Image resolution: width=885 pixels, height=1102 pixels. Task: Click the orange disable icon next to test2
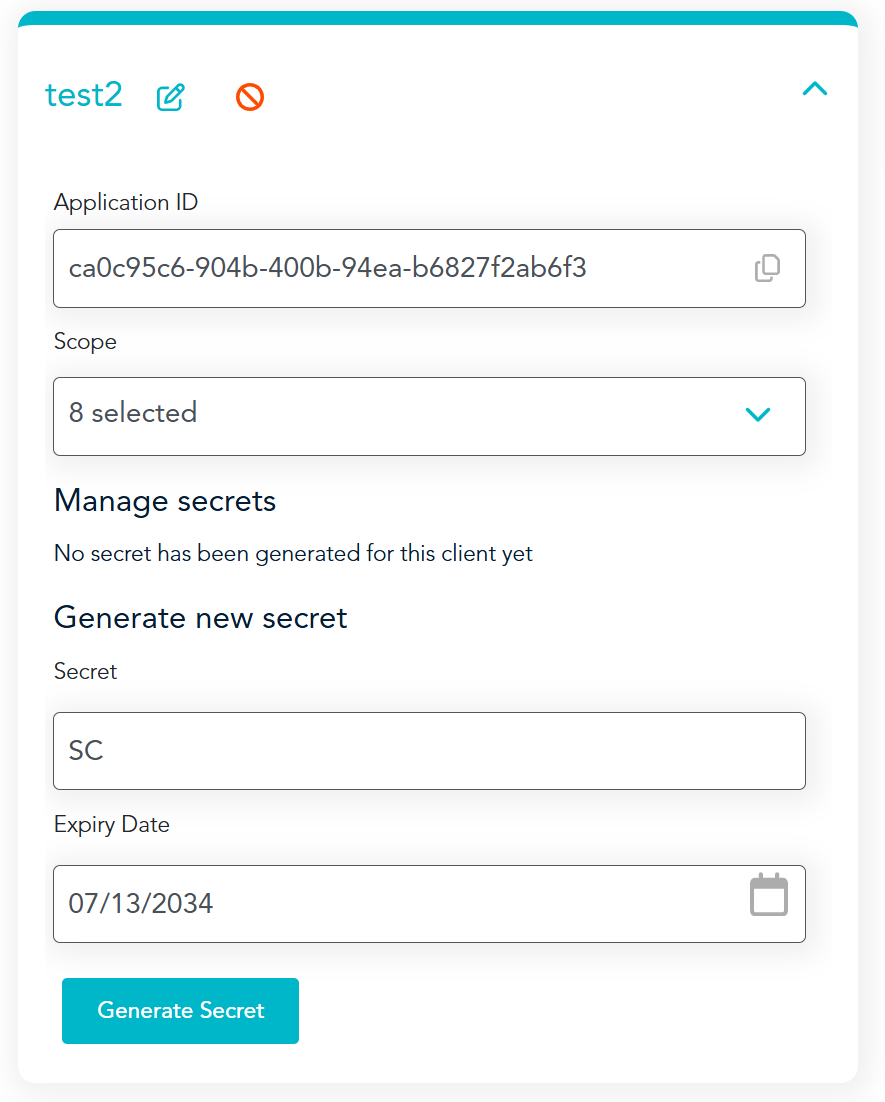[250, 97]
